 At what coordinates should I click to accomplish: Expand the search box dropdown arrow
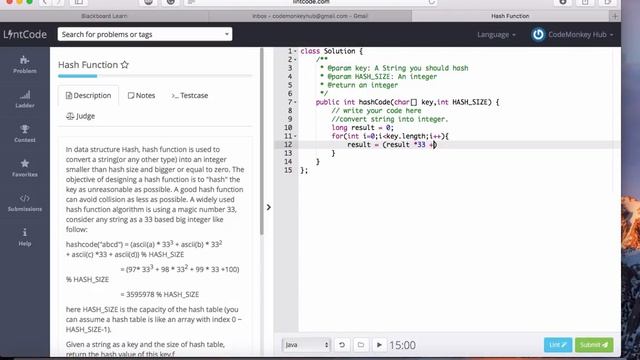(x=227, y=34)
